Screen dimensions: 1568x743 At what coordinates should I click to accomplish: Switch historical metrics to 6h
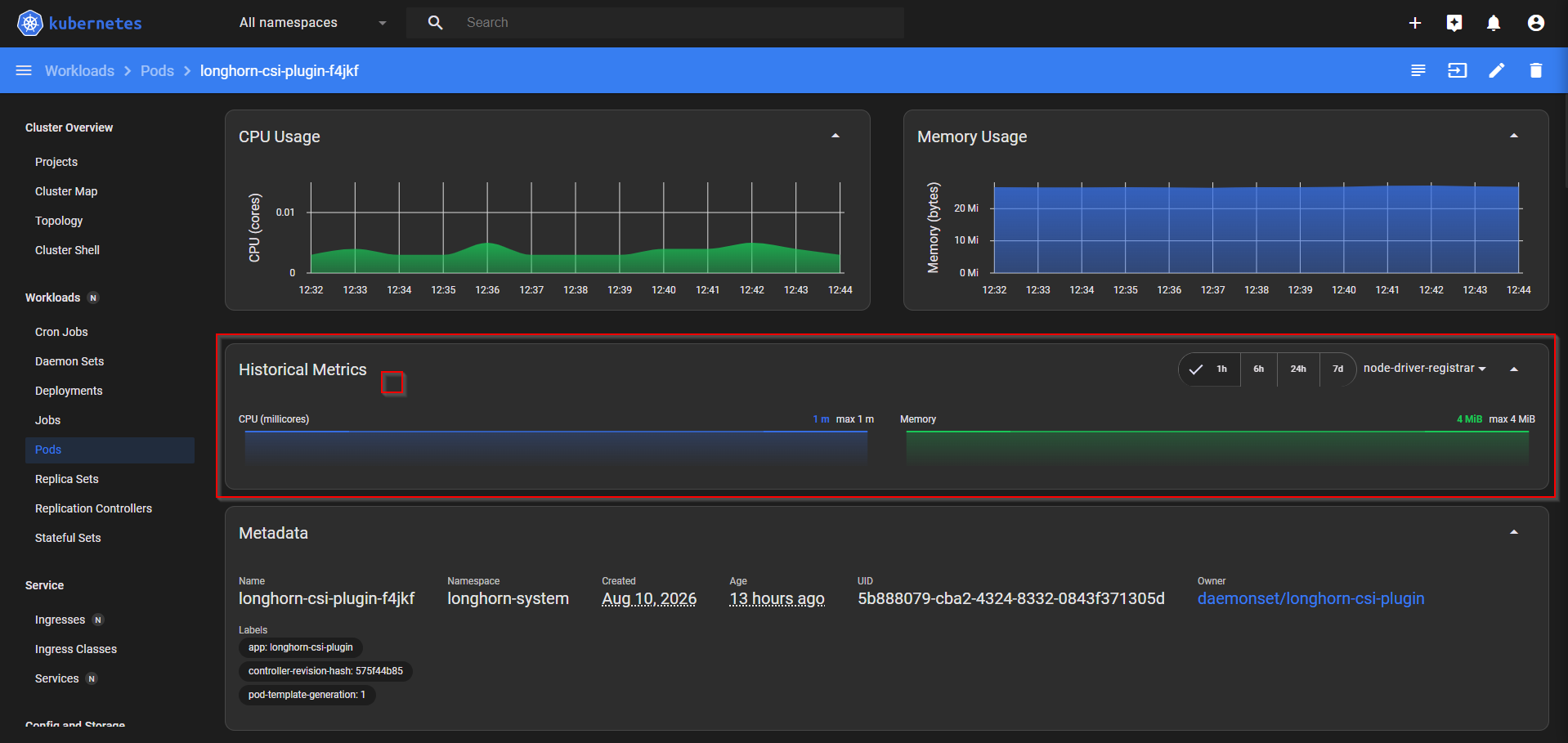click(1259, 369)
